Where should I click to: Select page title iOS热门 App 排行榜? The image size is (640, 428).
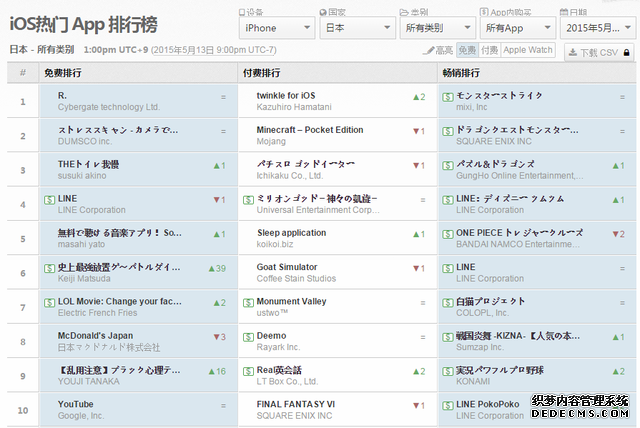click(x=84, y=24)
